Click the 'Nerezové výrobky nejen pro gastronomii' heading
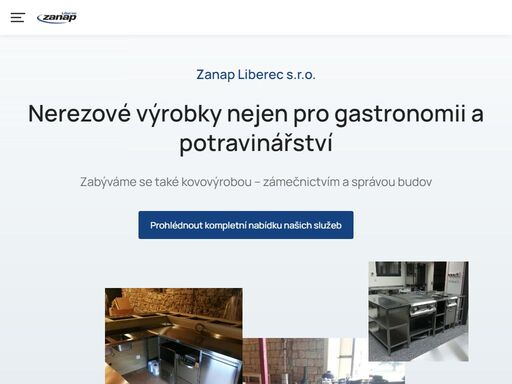This screenshot has width=512, height=384. 256,128
